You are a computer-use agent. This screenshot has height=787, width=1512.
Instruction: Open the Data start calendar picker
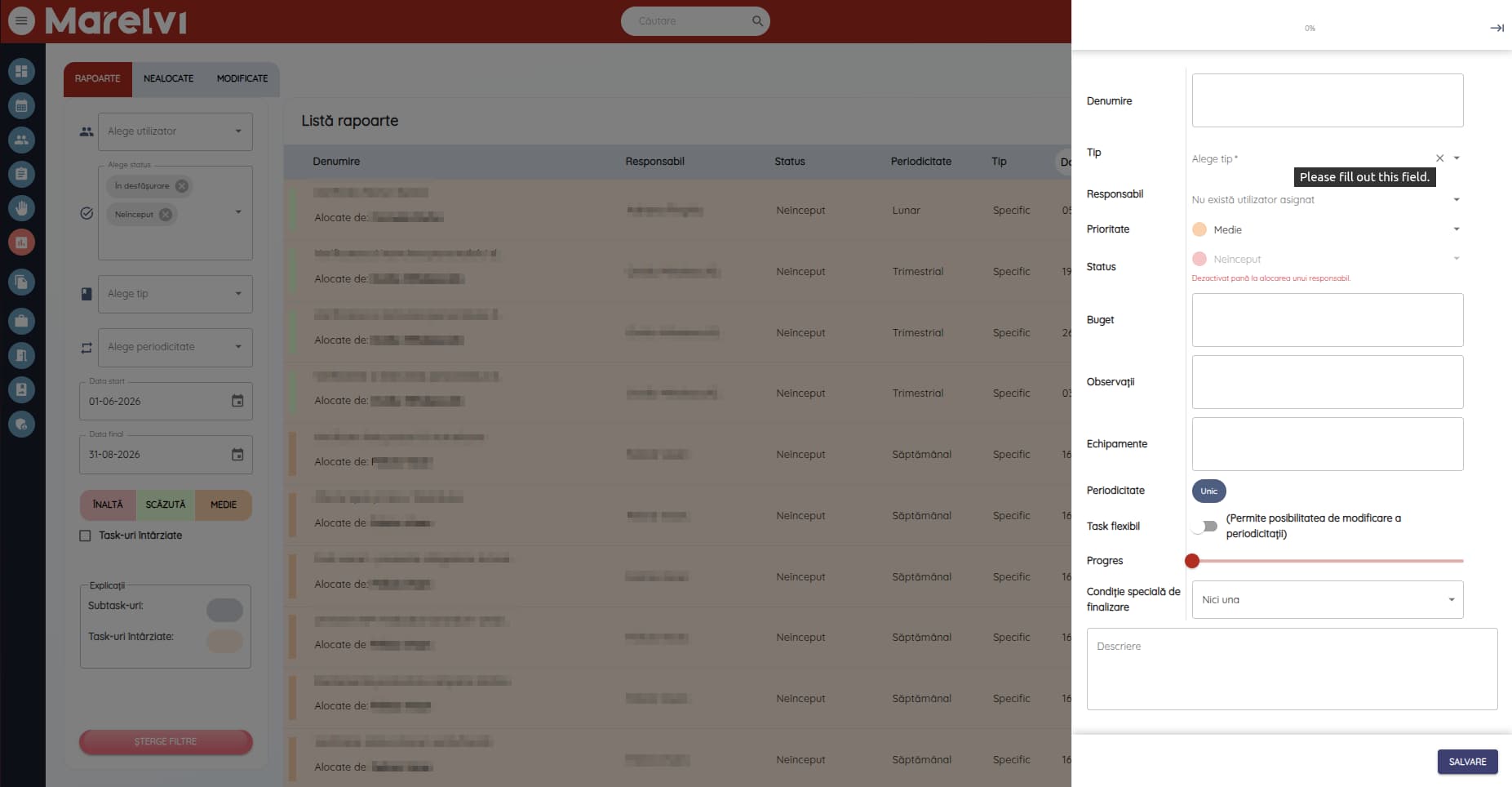[x=237, y=401]
